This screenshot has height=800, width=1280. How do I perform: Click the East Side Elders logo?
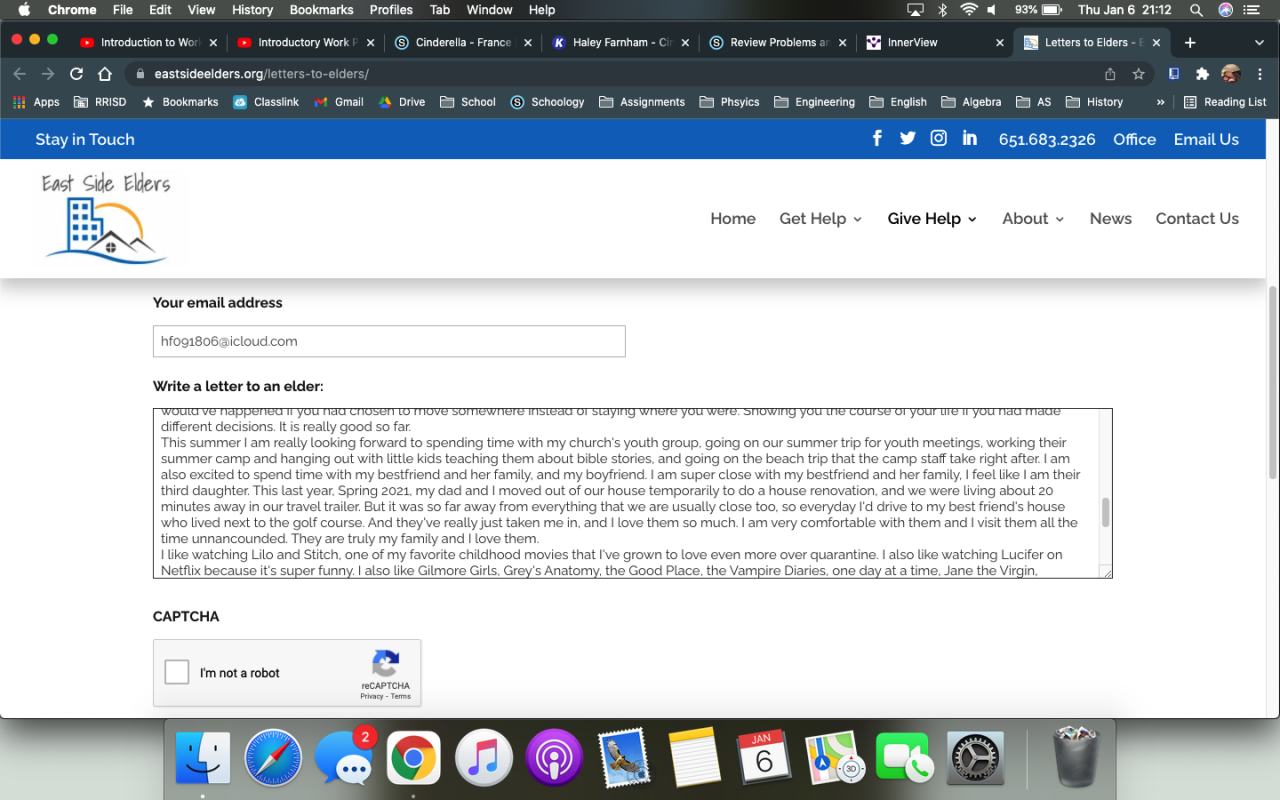pyautogui.click(x=107, y=218)
